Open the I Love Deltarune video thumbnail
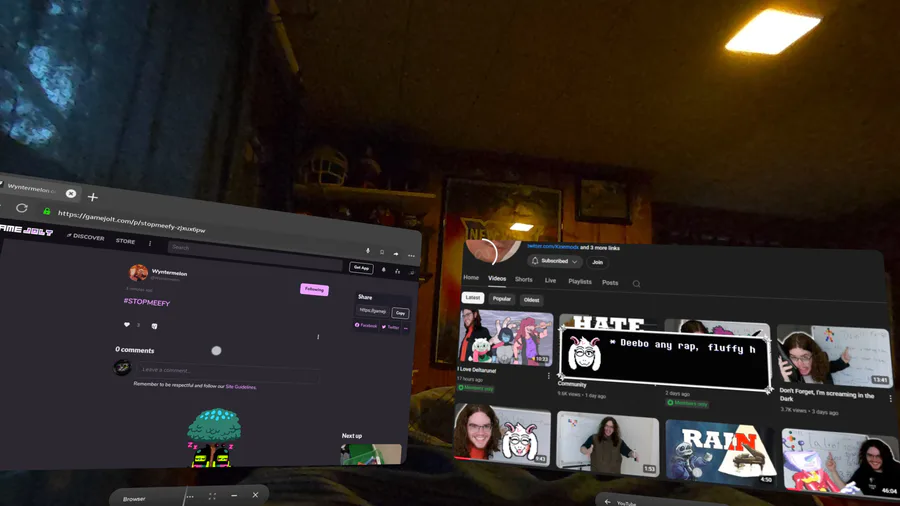Viewport: 900px width, 506px height. [505, 337]
